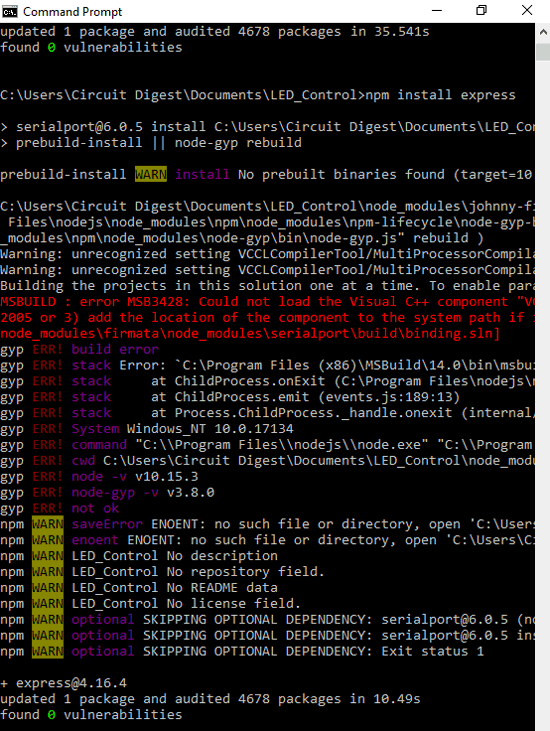Click the last 'found 0 vulnerabilities' line
Image resolution: width=550 pixels, height=731 pixels.
(91, 715)
